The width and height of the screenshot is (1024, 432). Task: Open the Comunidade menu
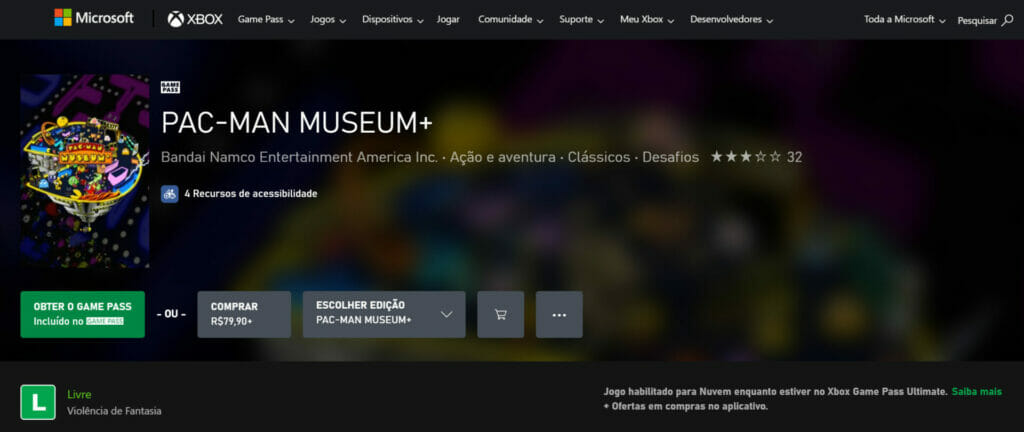(x=510, y=19)
